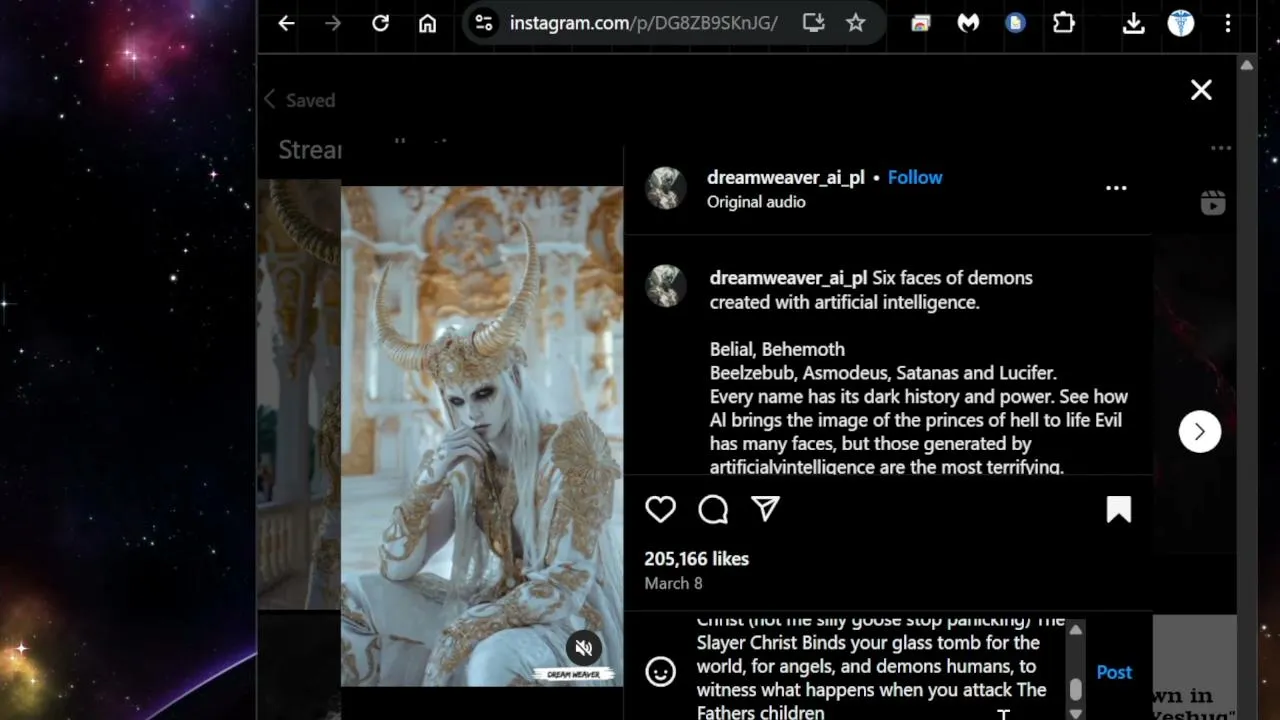
Task: Open the browser Downloads panel
Action: point(1133,23)
